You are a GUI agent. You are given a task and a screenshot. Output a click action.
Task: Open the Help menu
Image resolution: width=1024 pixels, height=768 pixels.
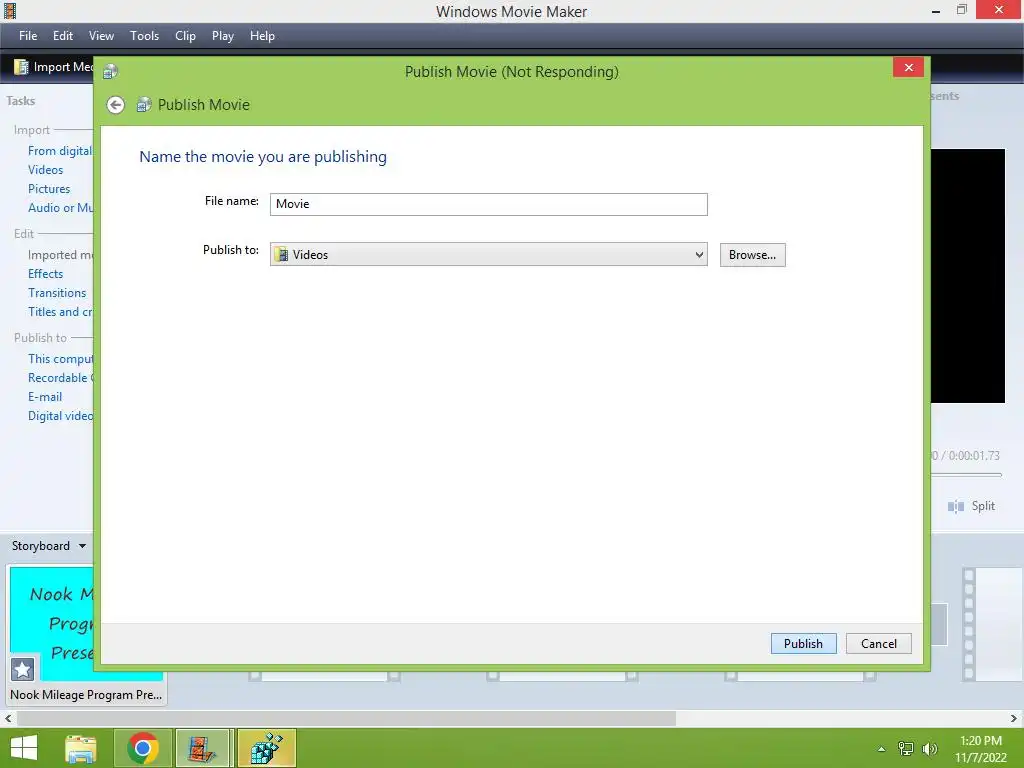(x=262, y=36)
